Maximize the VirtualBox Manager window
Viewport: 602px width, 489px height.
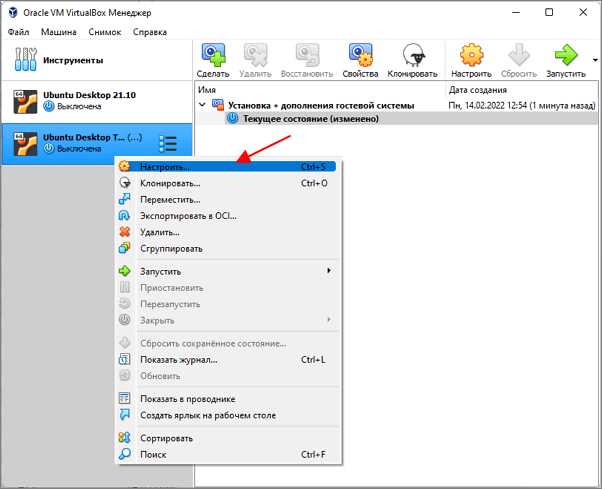pos(549,12)
